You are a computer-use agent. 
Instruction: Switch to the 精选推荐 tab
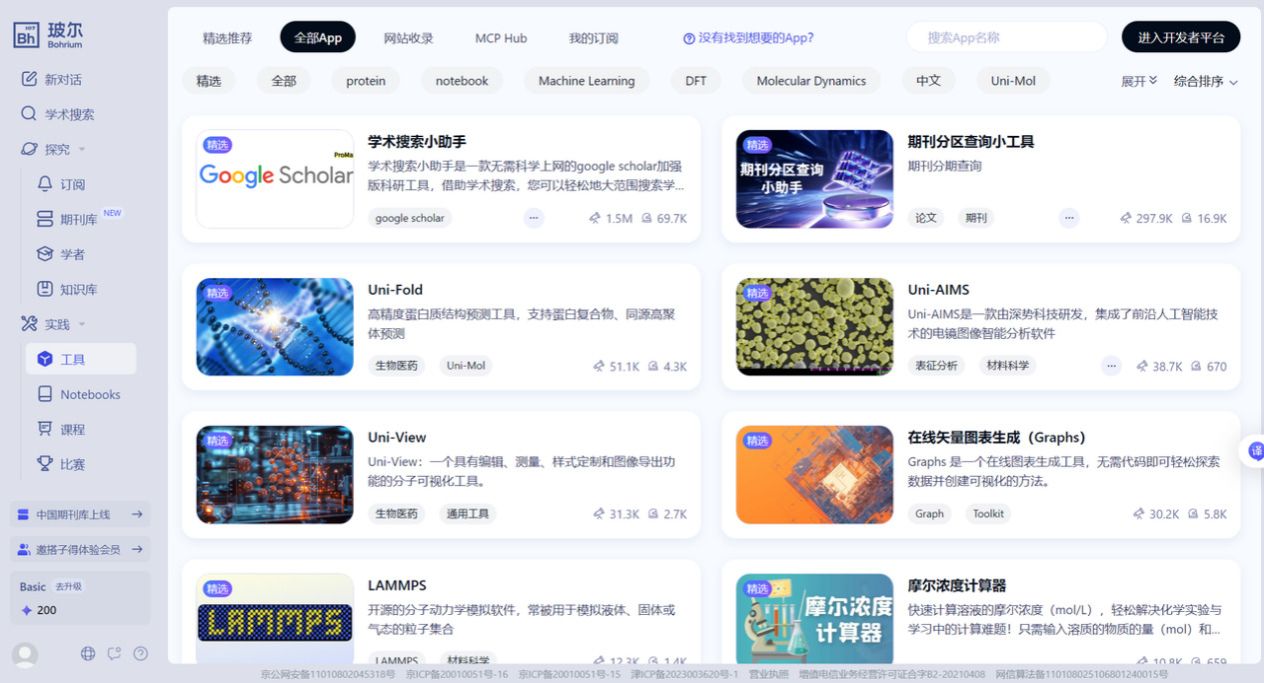(227, 38)
